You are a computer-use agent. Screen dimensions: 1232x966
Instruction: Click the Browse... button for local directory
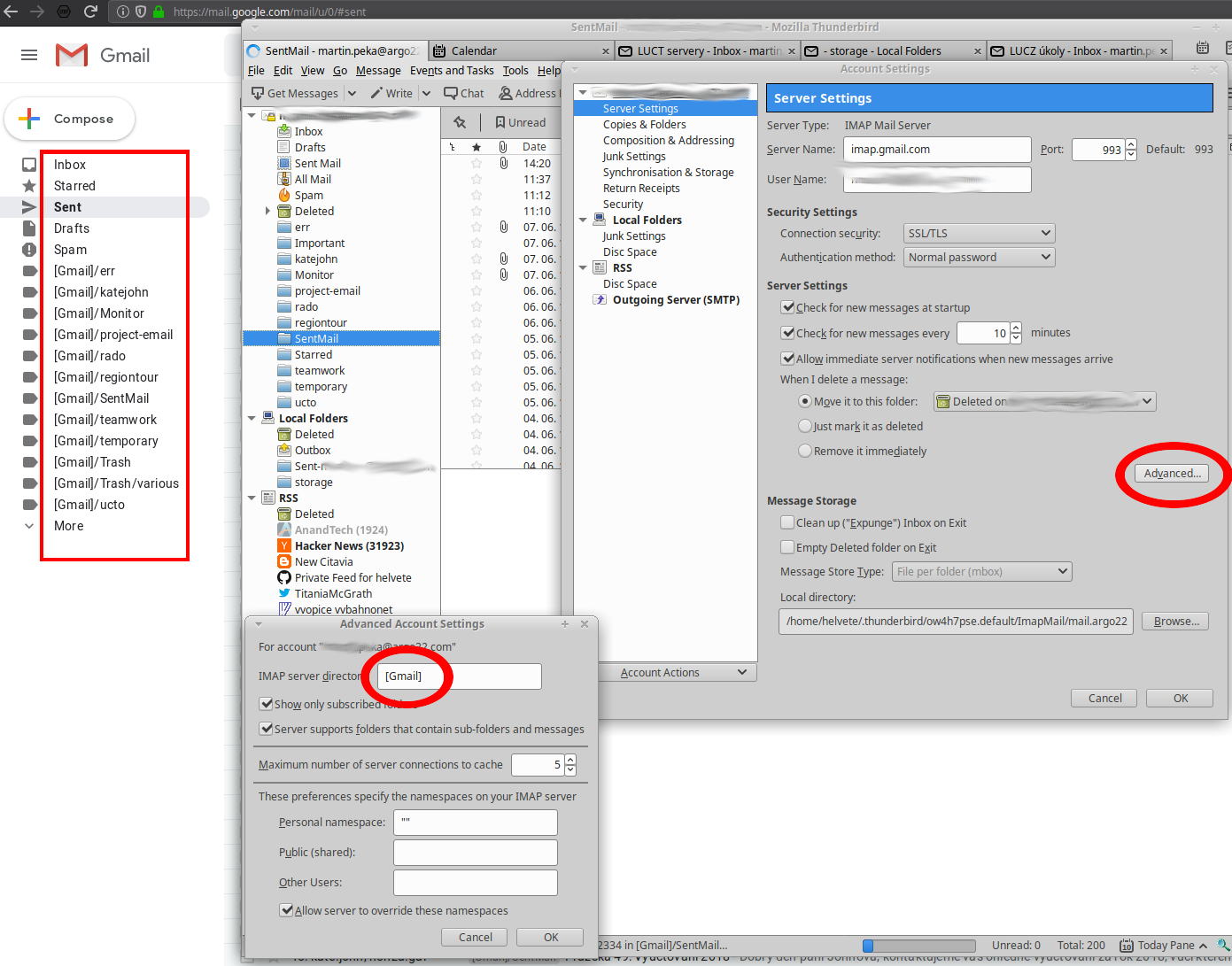pyautogui.click(x=1176, y=621)
